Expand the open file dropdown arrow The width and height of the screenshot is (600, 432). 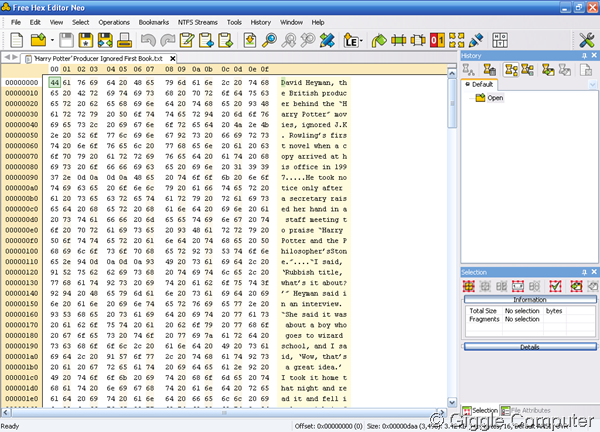[x=52, y=40]
